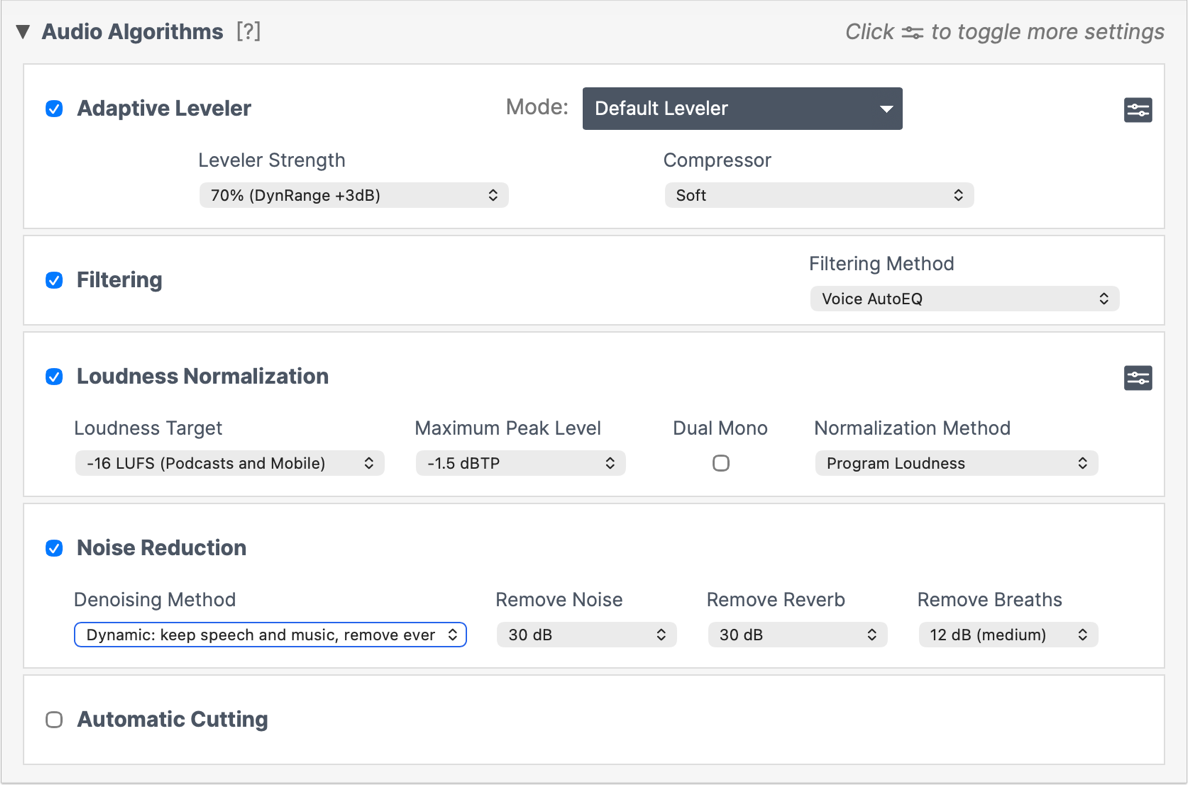Open the Denoising Method dropdown
This screenshot has height=790, width=1198.
[x=270, y=635]
